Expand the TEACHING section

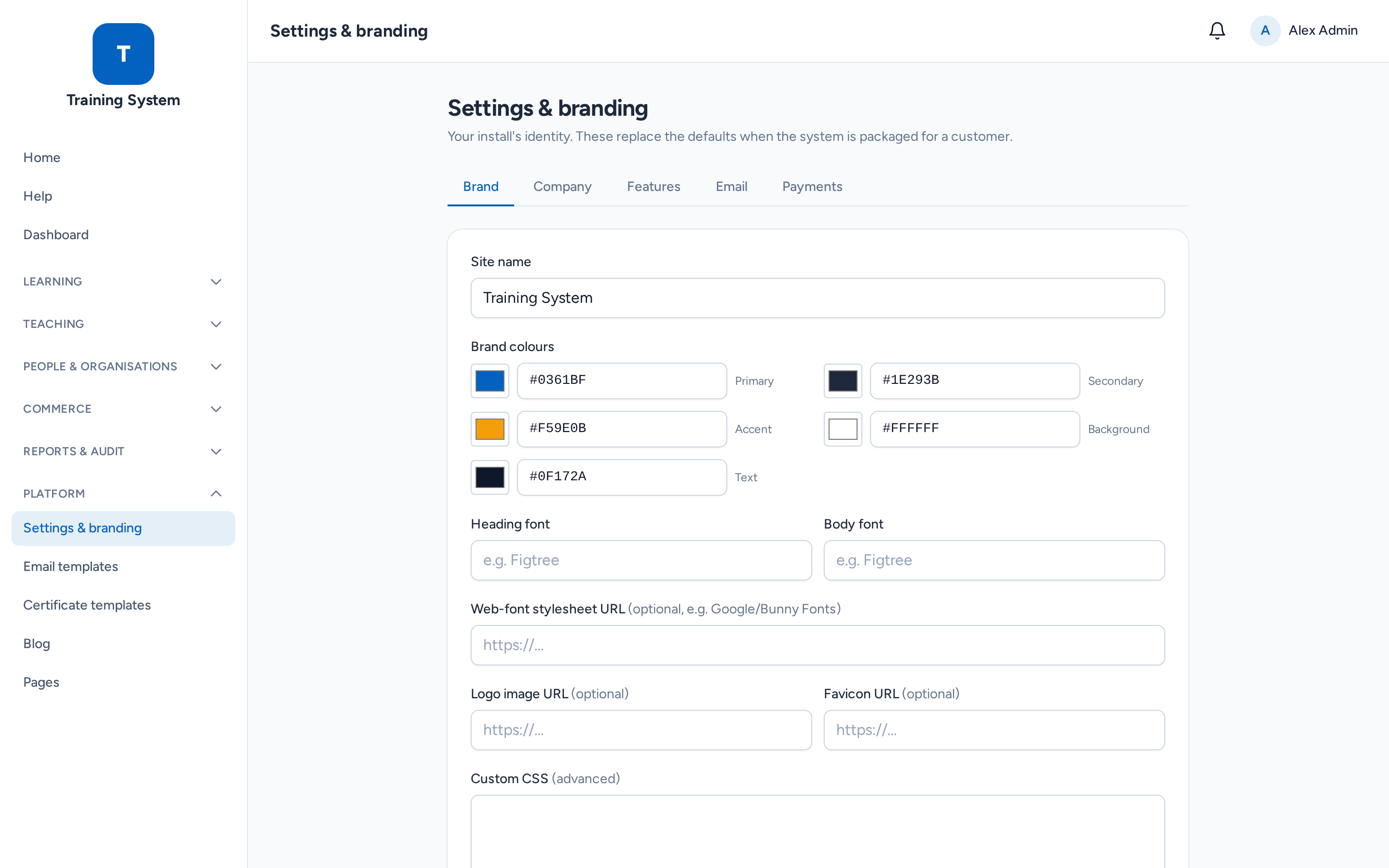[x=123, y=325]
